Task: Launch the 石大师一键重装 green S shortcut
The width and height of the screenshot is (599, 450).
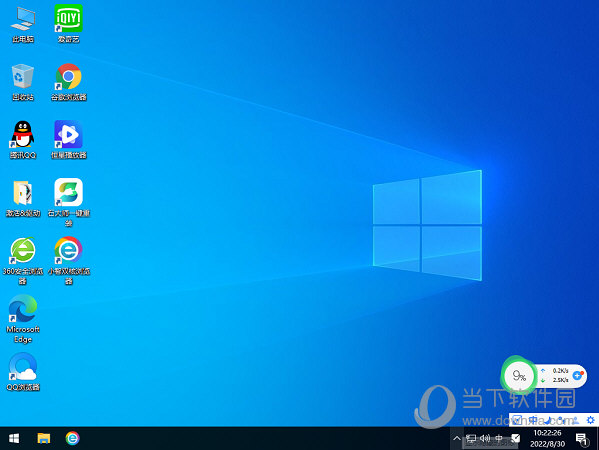Action: pos(69,202)
